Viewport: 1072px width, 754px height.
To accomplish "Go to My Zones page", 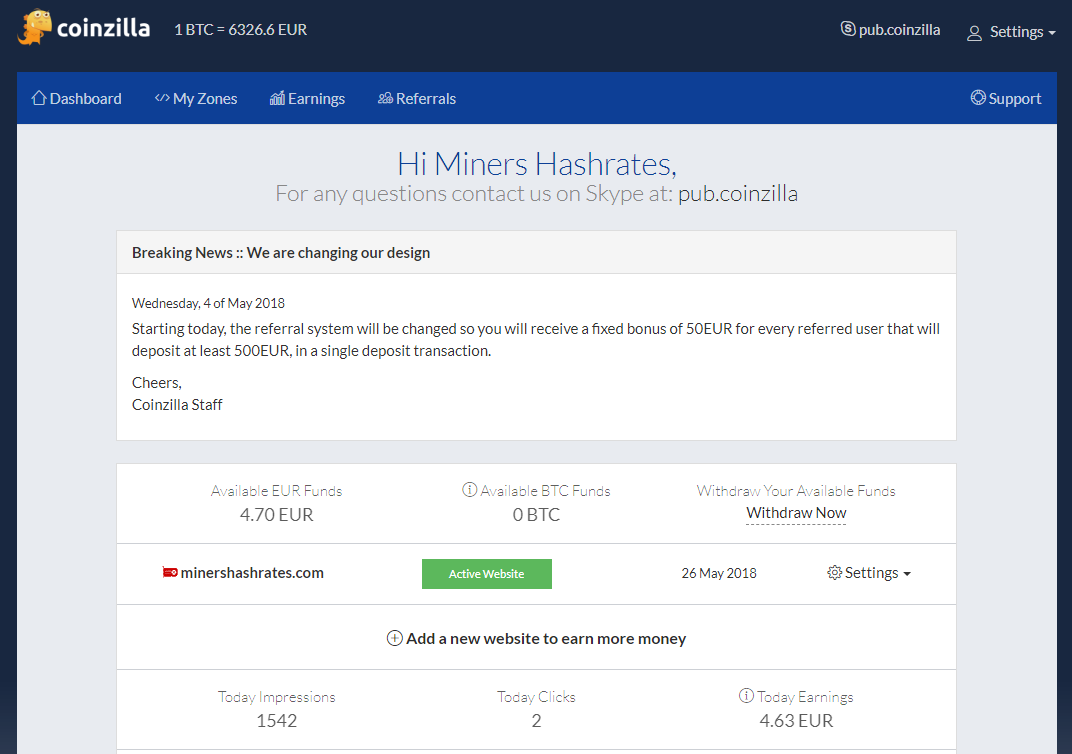I will tap(196, 98).
